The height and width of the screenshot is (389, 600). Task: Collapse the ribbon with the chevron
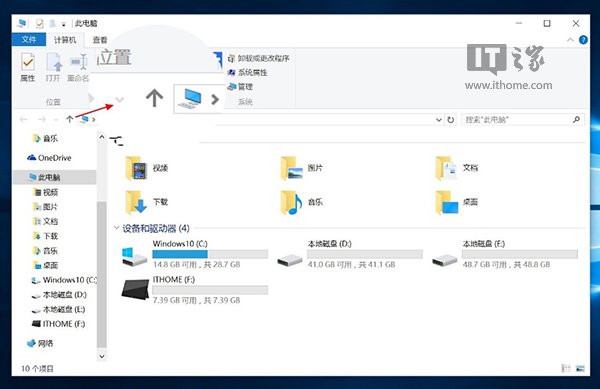(x=570, y=40)
